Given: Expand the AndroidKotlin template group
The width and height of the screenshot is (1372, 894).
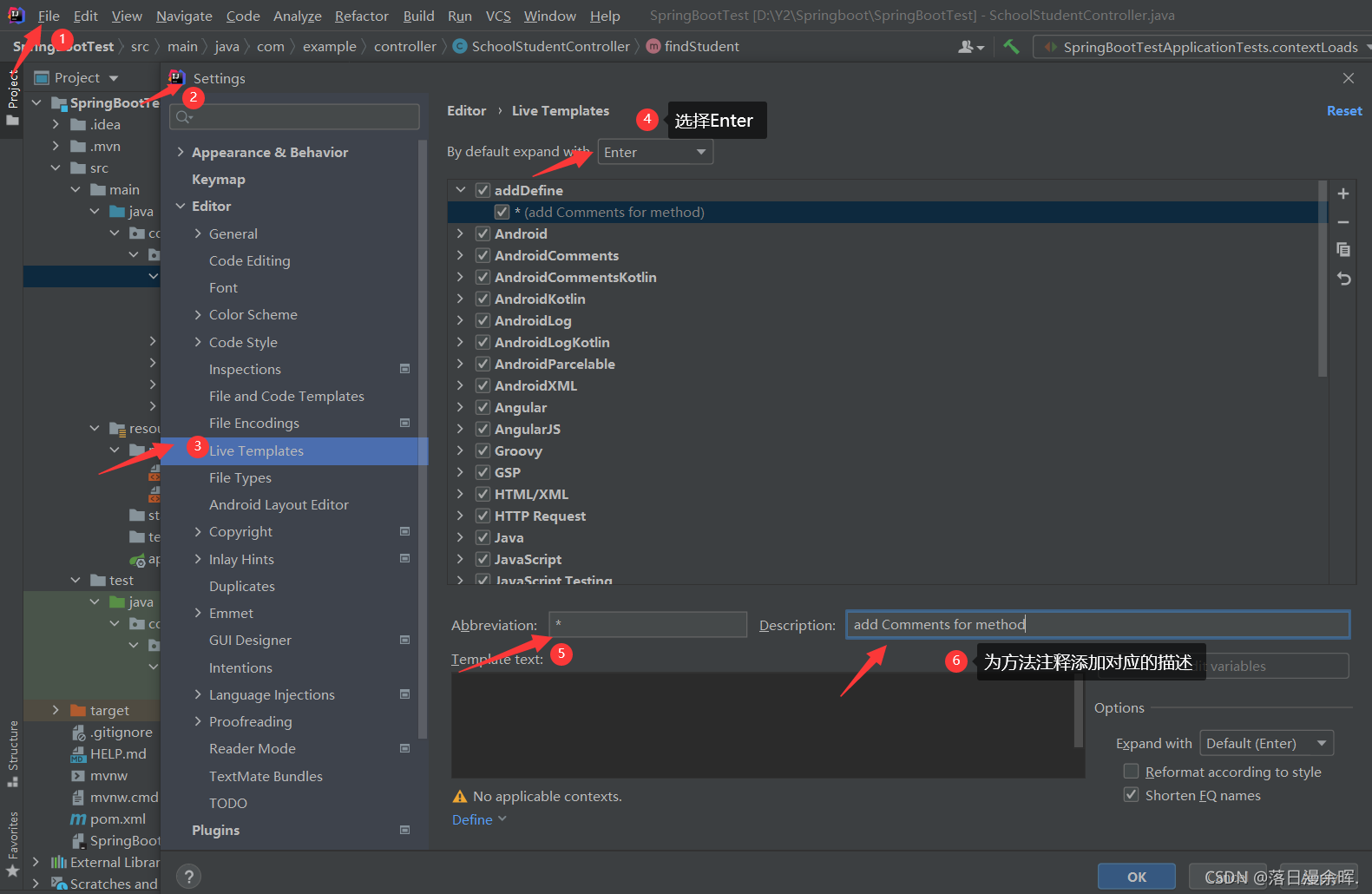Looking at the screenshot, I should pyautogui.click(x=461, y=299).
